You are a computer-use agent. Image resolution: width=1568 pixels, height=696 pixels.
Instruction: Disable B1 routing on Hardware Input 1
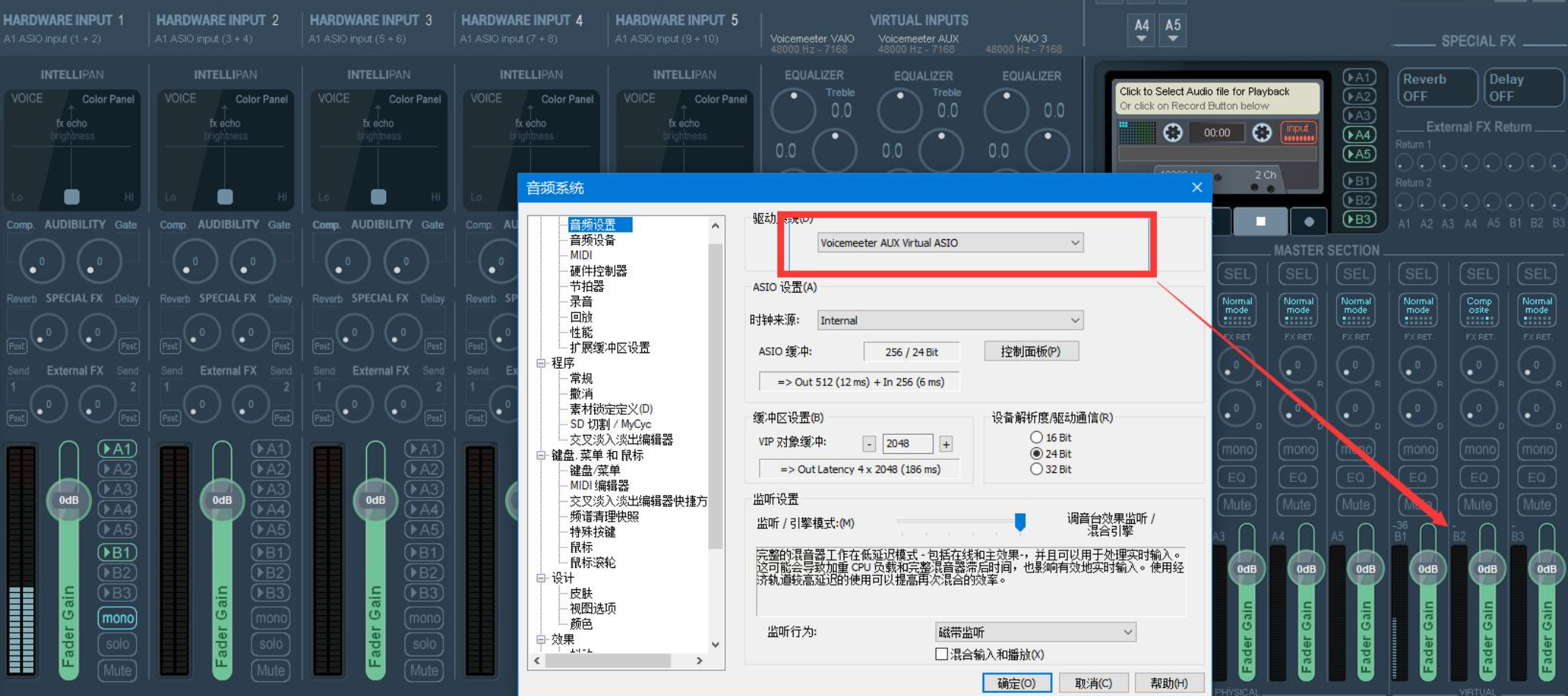118,553
